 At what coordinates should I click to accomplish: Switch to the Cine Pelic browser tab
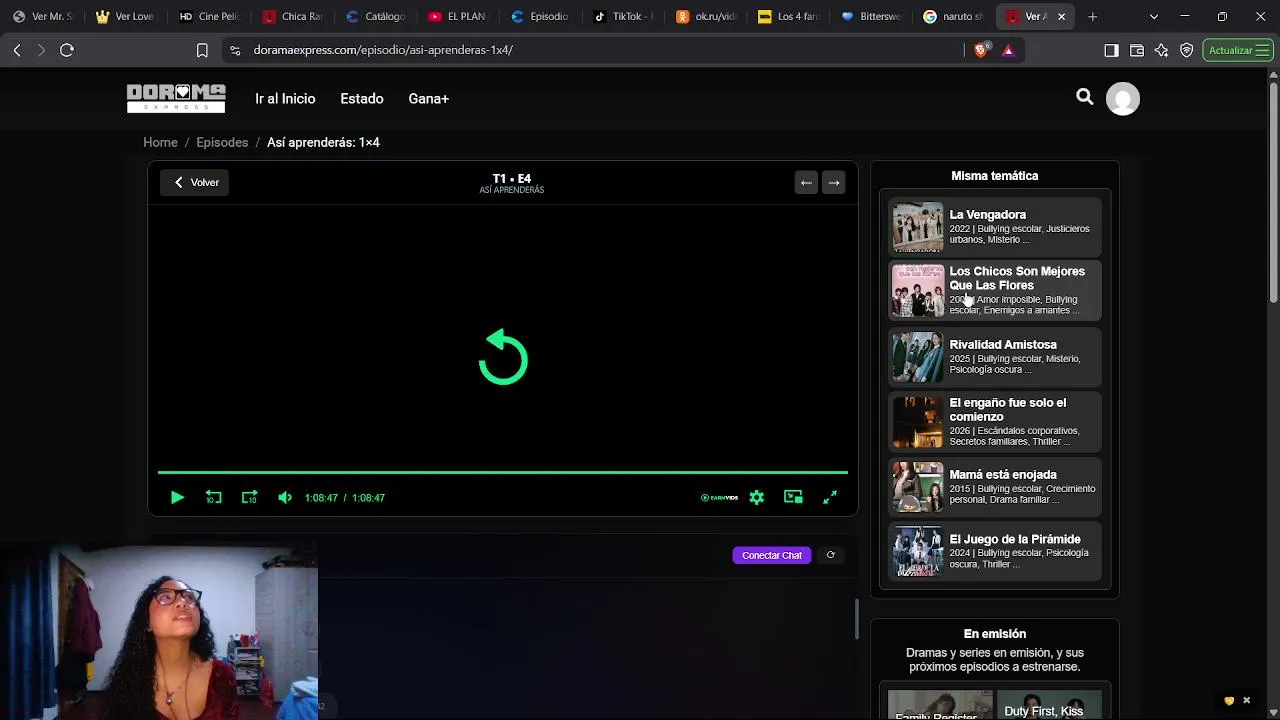click(x=209, y=16)
